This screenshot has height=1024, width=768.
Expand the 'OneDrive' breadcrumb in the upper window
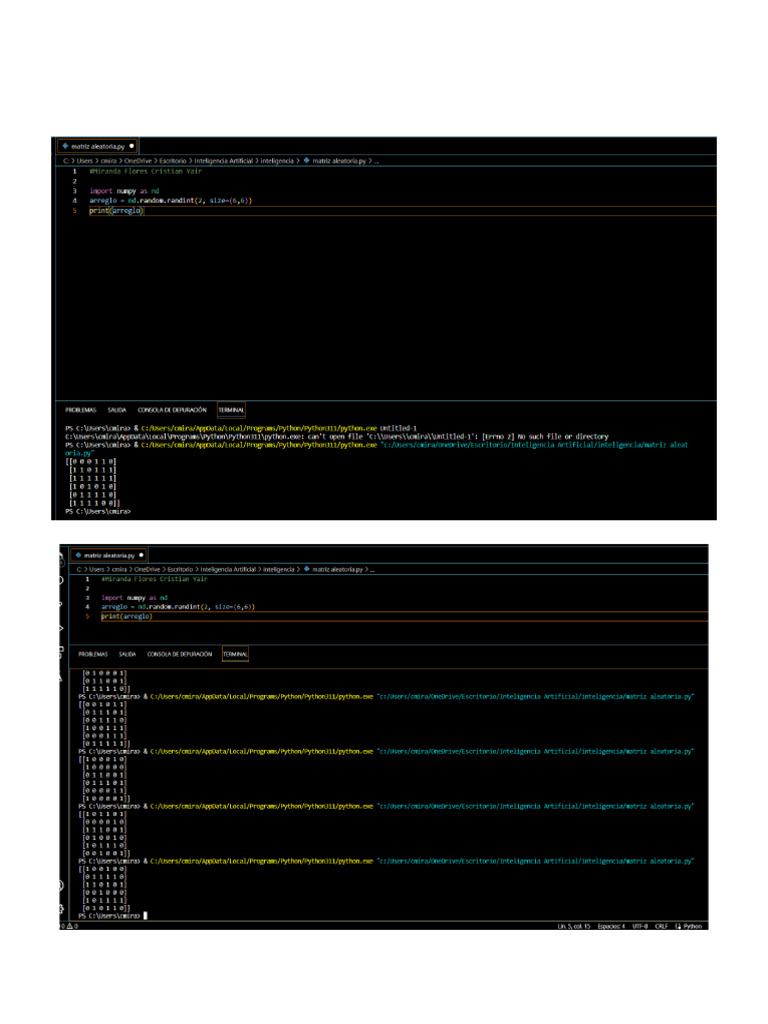click(138, 160)
